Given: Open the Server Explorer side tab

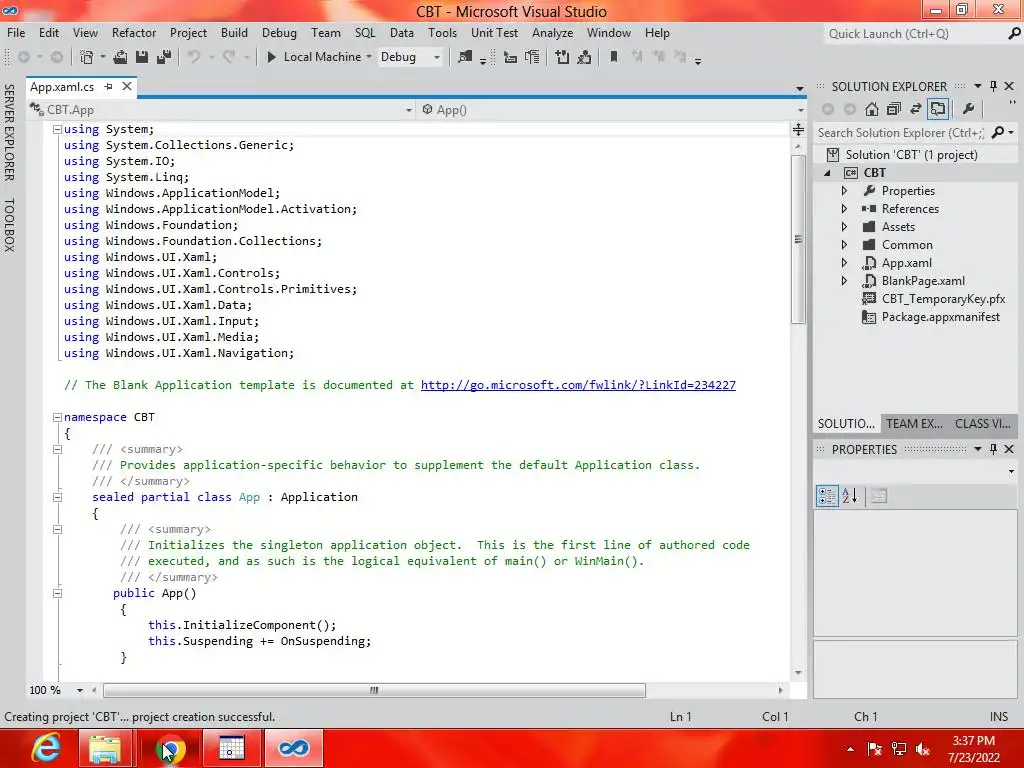Looking at the screenshot, I should click(x=9, y=133).
